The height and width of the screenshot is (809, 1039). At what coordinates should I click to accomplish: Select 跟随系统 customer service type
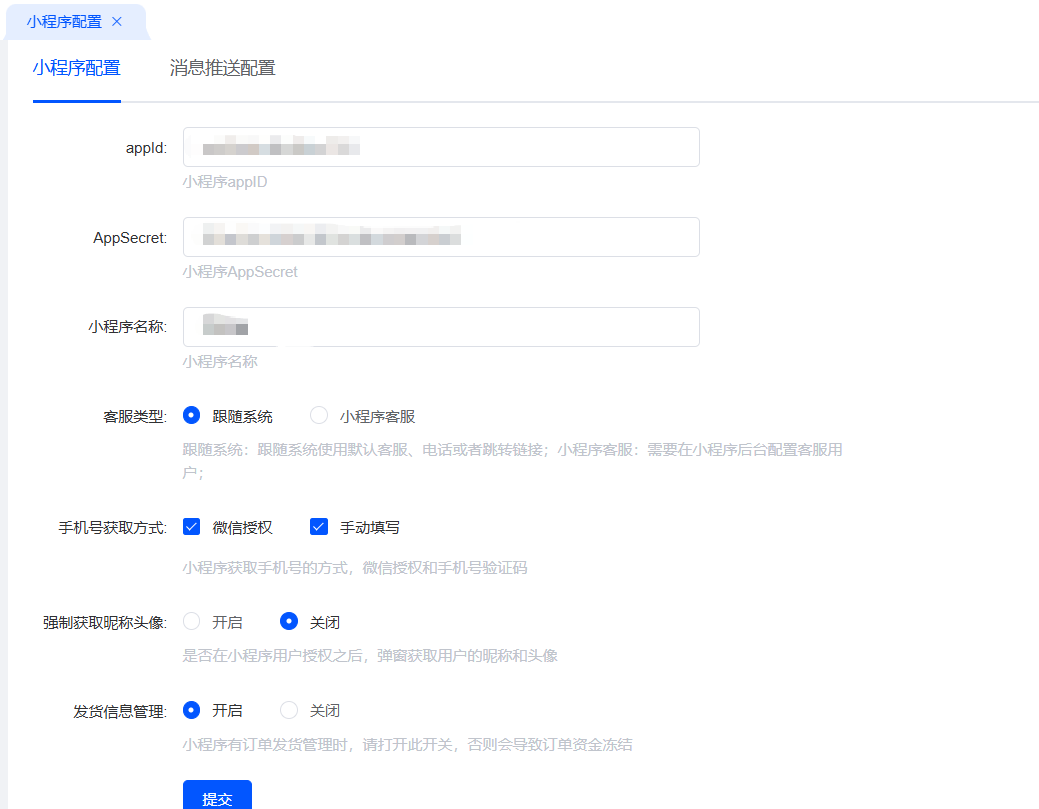click(192, 416)
